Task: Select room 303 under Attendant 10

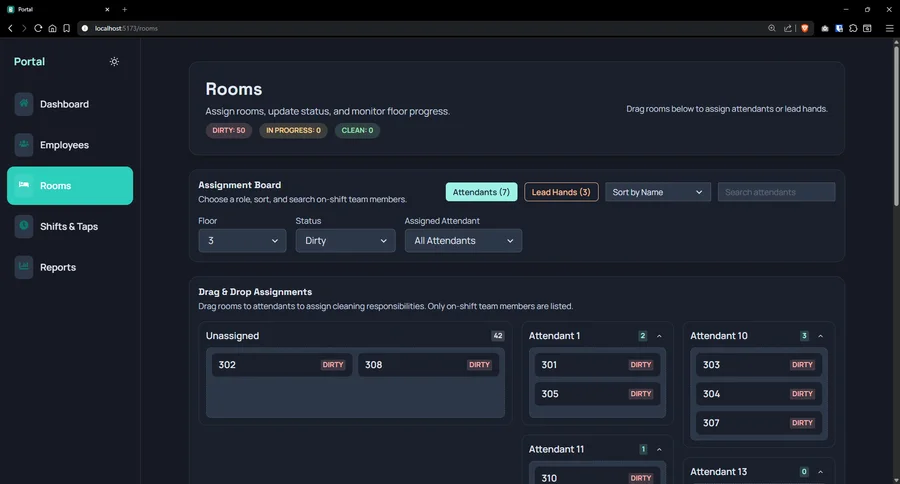Action: tap(759, 365)
